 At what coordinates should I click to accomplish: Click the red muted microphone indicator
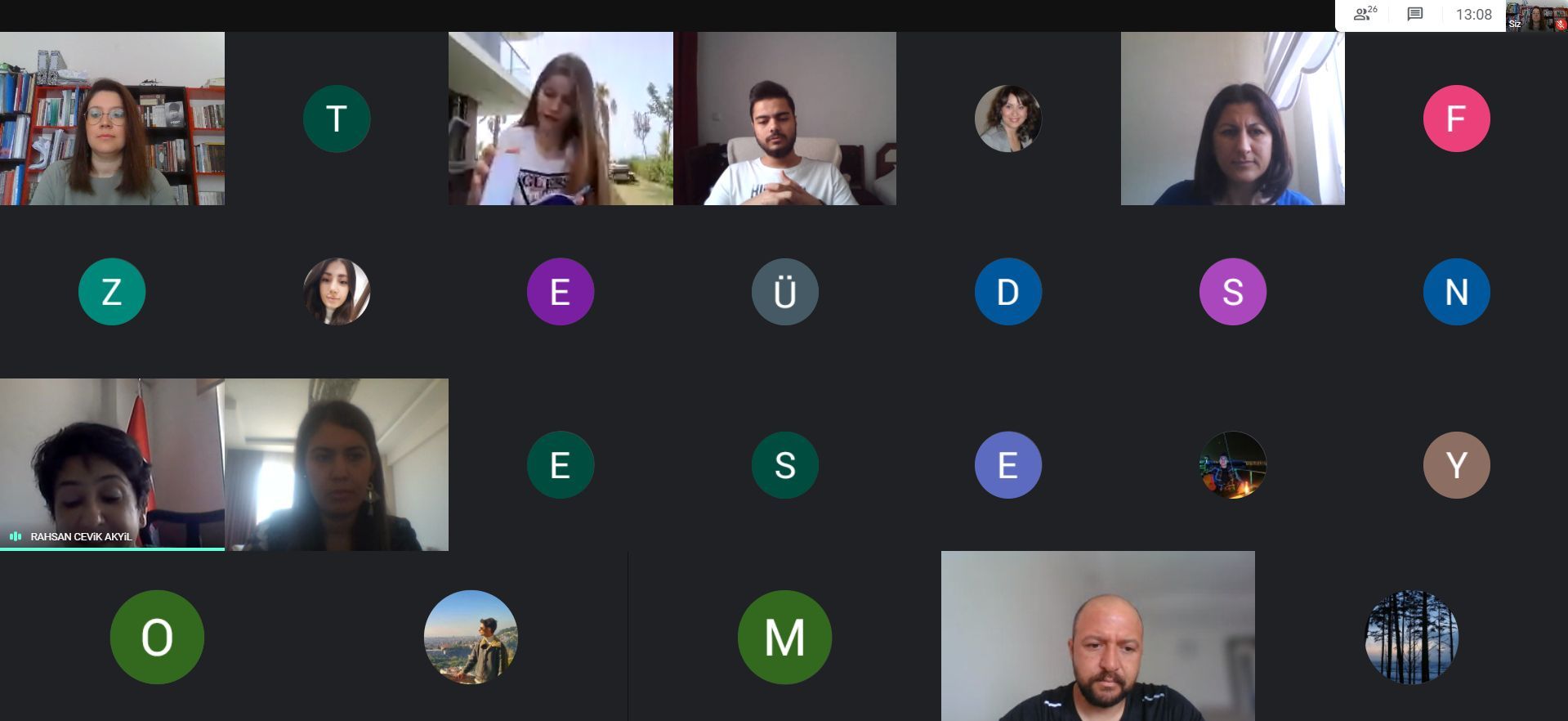coord(1561,25)
